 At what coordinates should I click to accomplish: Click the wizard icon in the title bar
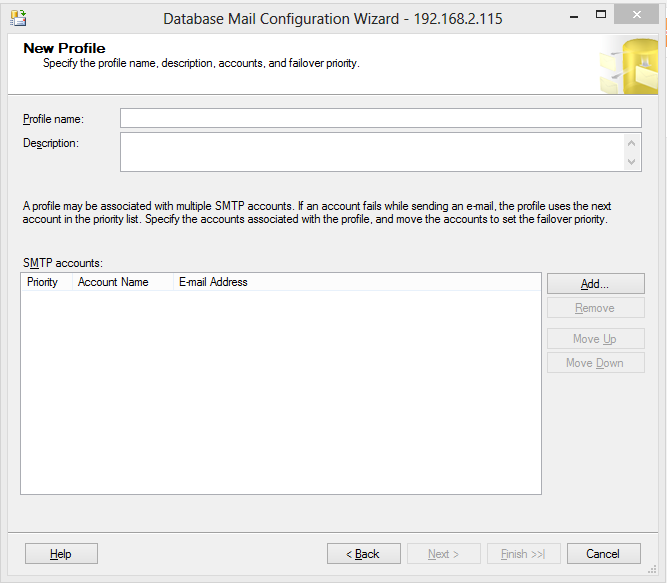click(18, 18)
